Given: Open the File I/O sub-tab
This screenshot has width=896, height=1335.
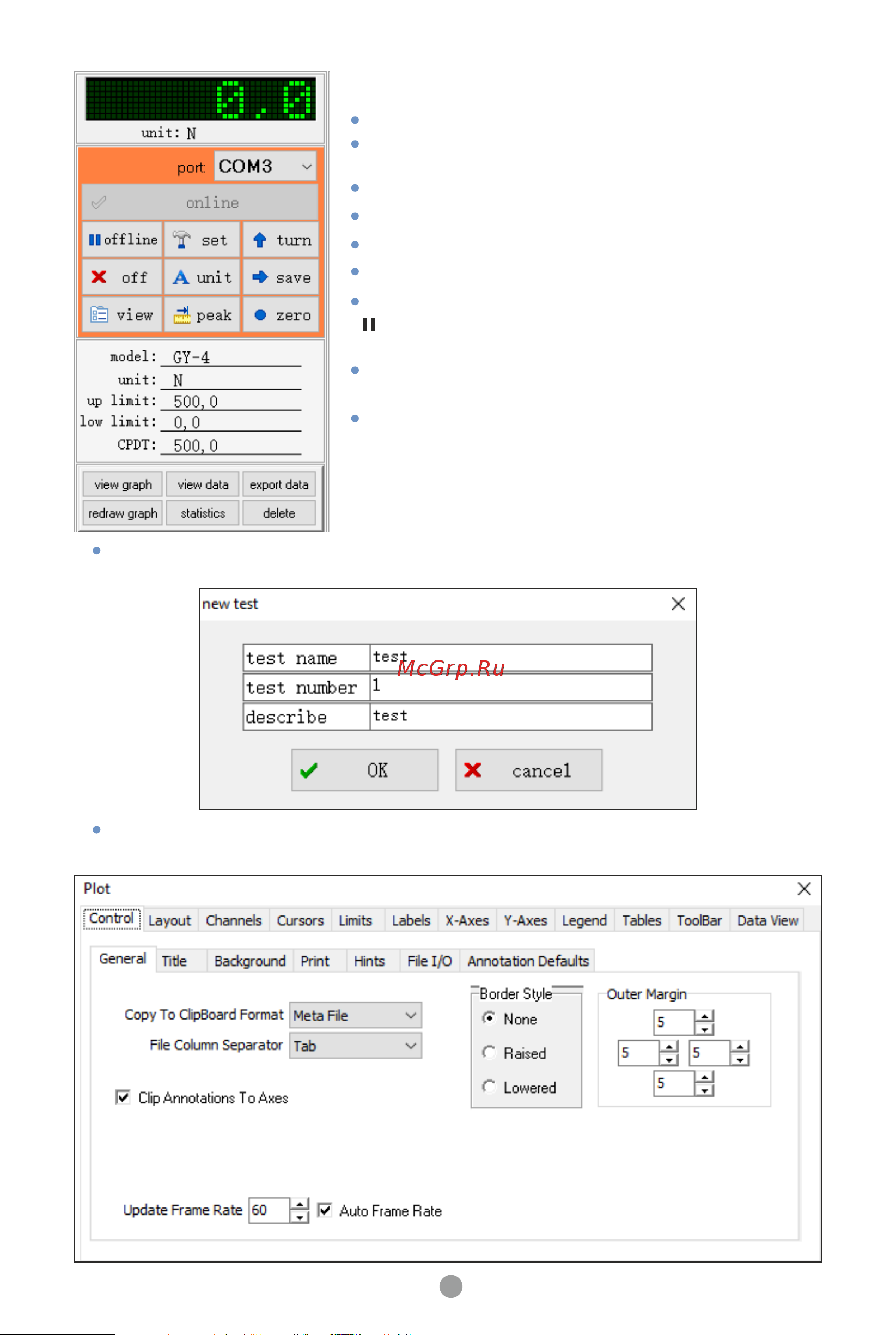Looking at the screenshot, I should [x=429, y=961].
